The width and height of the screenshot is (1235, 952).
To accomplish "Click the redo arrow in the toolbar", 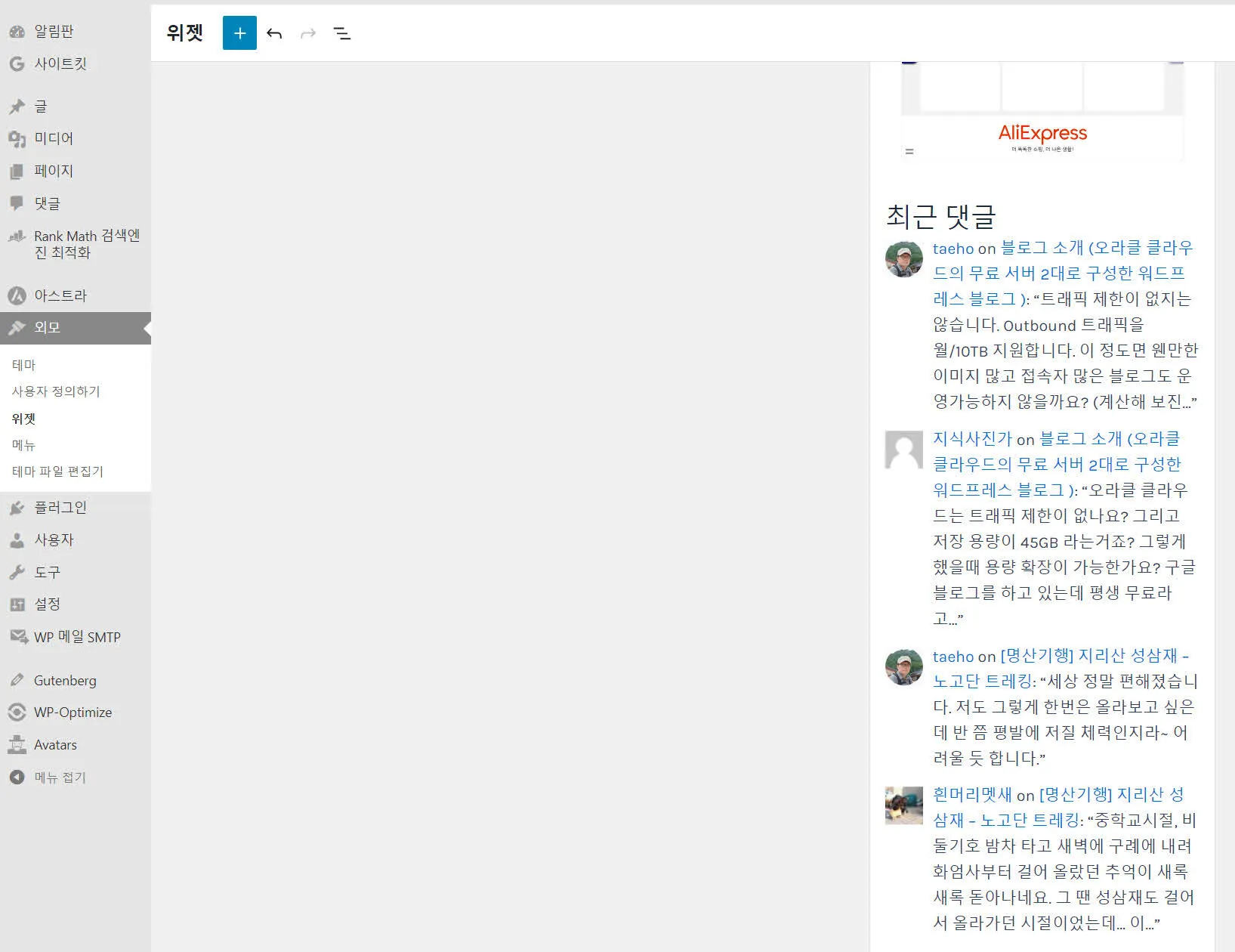I will point(307,33).
